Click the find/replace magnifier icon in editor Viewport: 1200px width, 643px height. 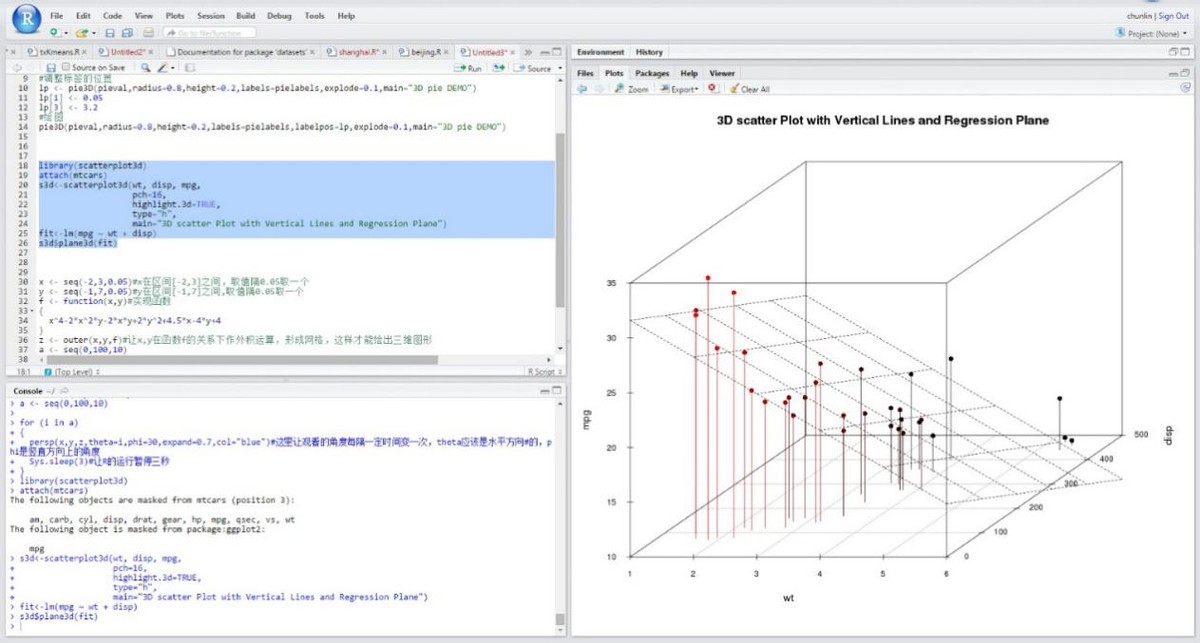coord(146,68)
